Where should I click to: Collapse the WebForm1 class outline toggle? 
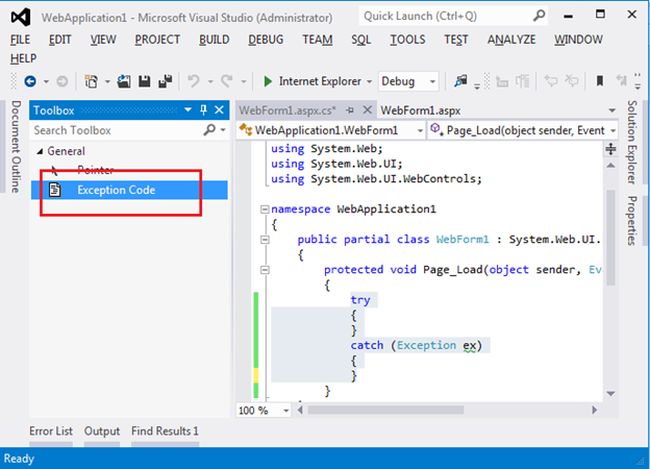tap(263, 240)
